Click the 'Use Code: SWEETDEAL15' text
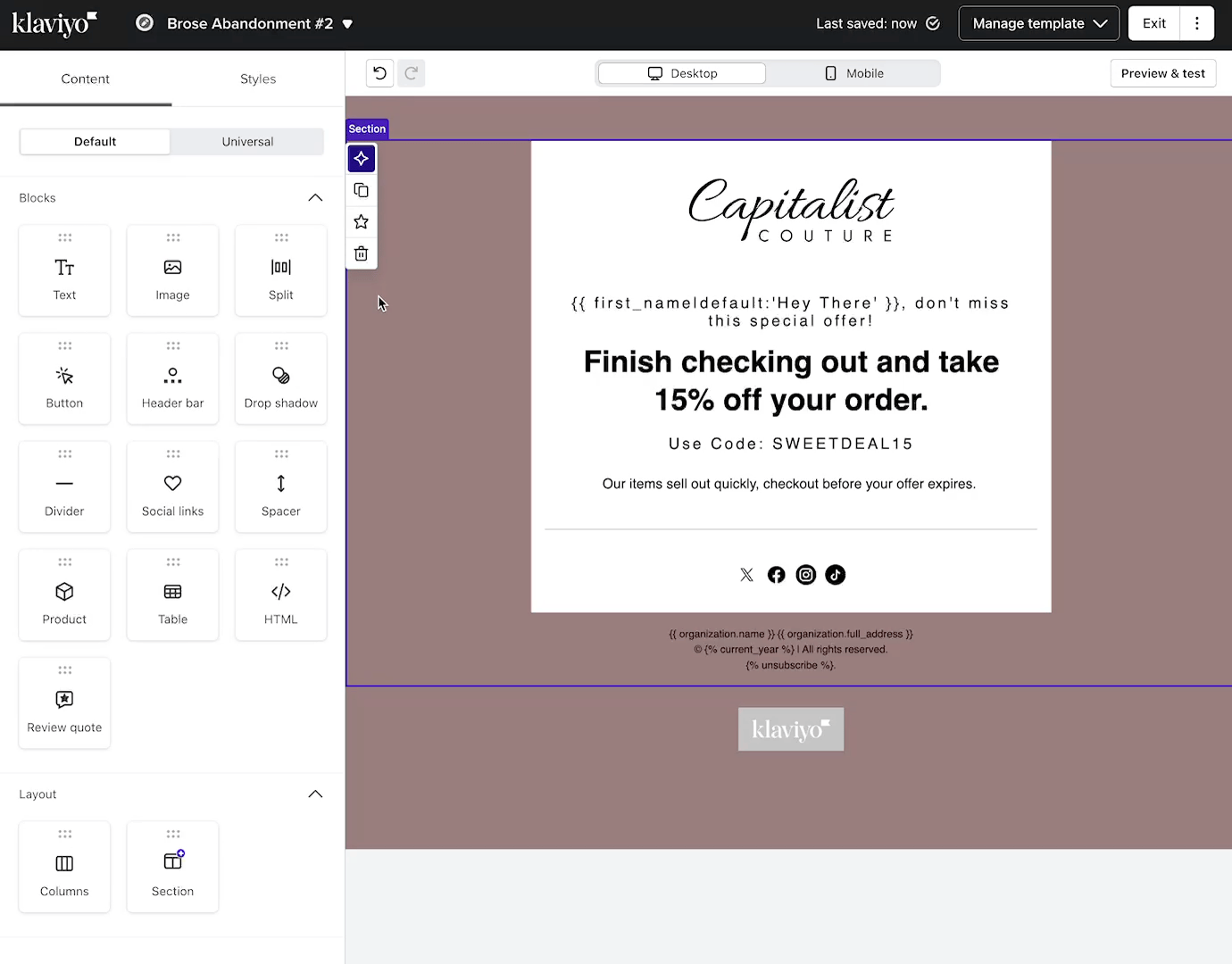 pos(791,444)
